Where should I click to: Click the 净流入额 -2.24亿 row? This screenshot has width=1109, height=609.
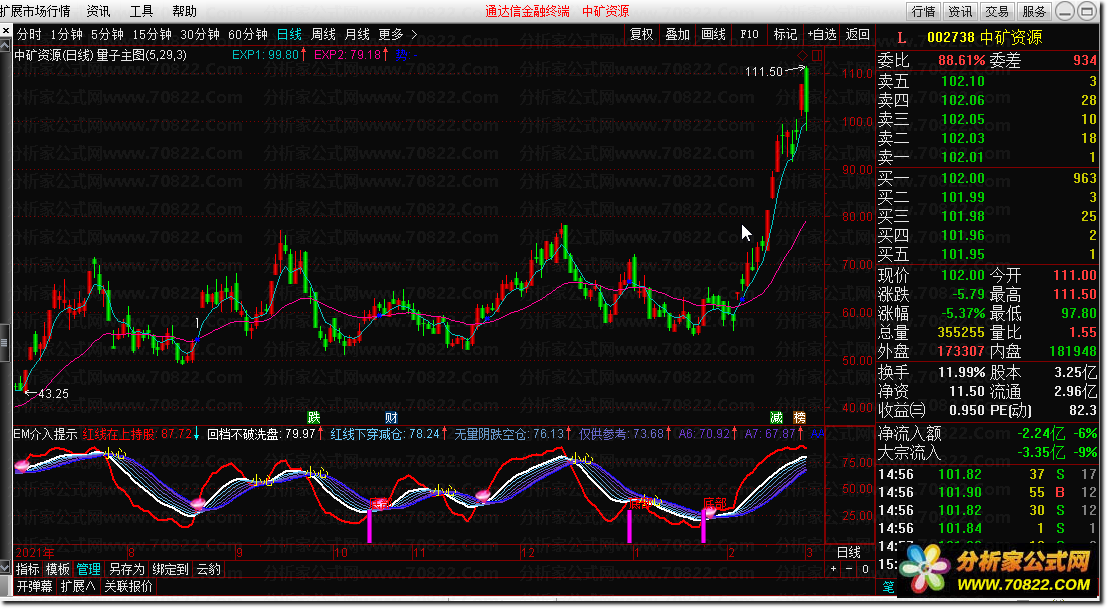987,433
